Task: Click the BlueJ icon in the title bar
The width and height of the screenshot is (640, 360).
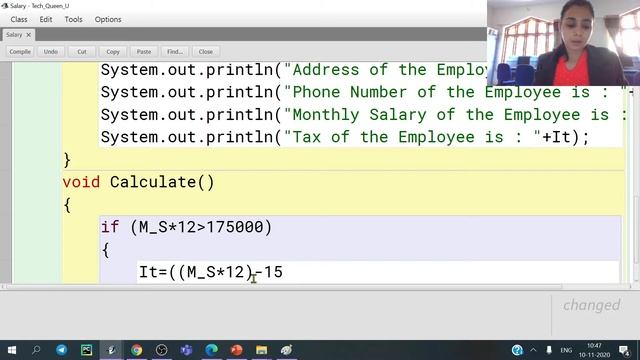Action: [x=5, y=6]
